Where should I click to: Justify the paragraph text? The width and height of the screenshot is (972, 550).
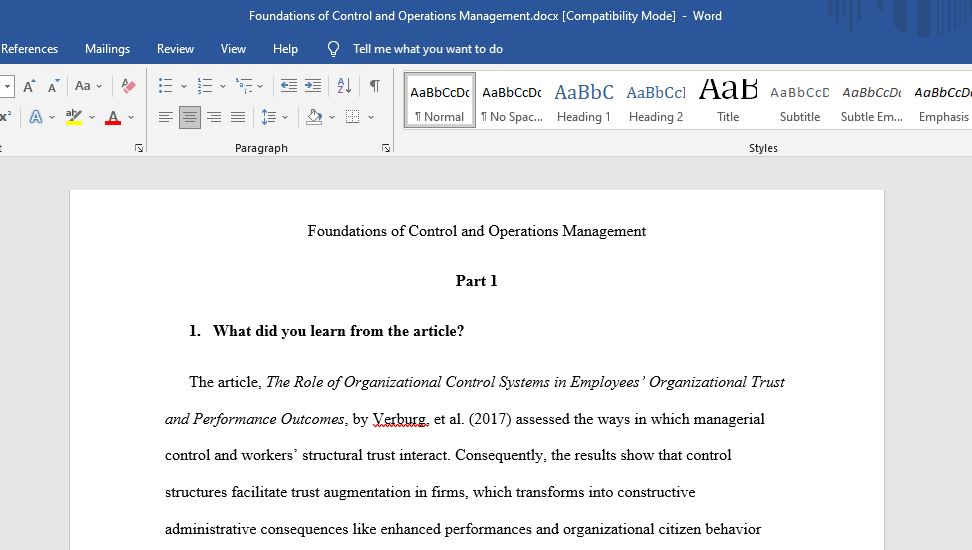238,117
